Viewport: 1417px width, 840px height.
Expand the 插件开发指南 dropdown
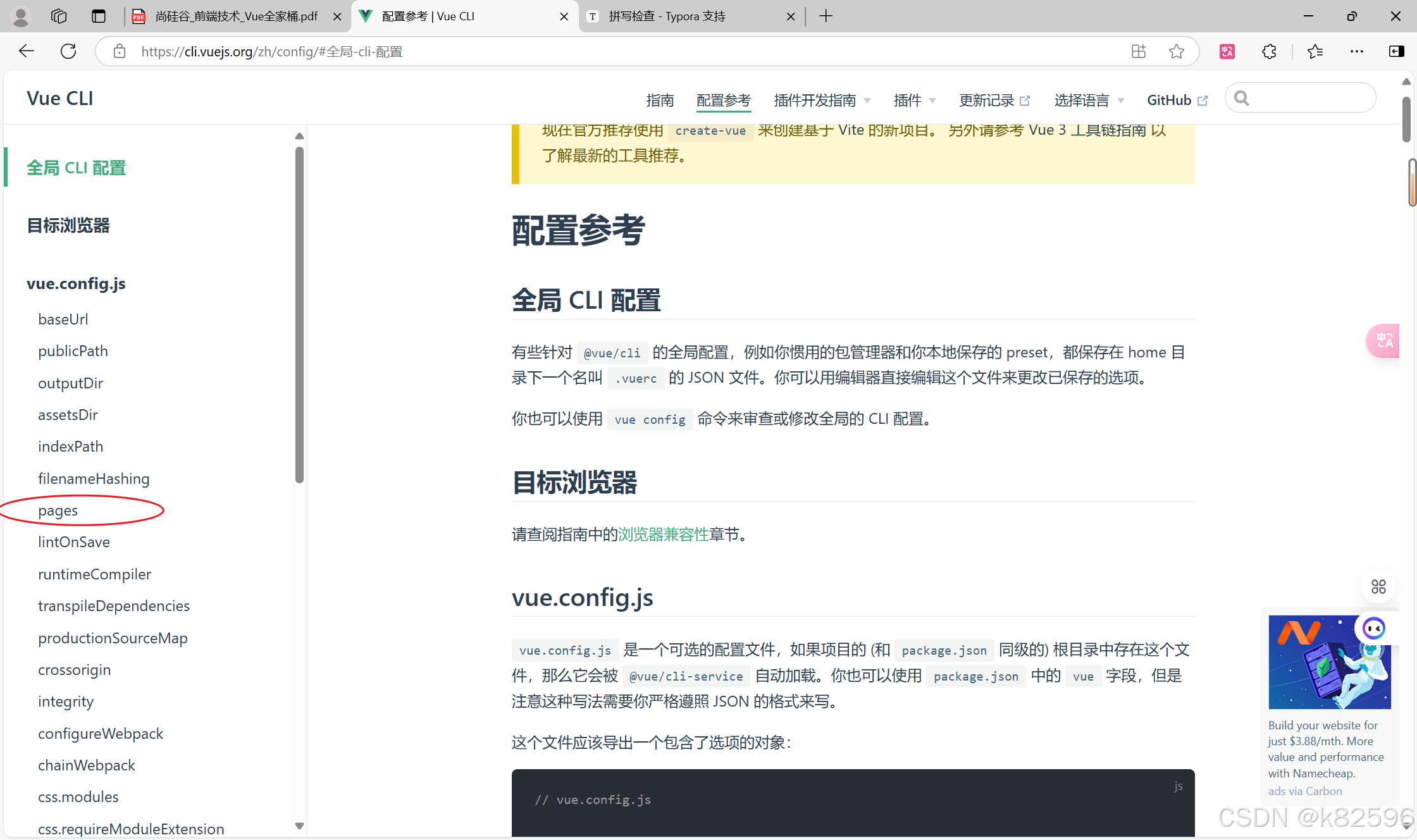[816, 100]
